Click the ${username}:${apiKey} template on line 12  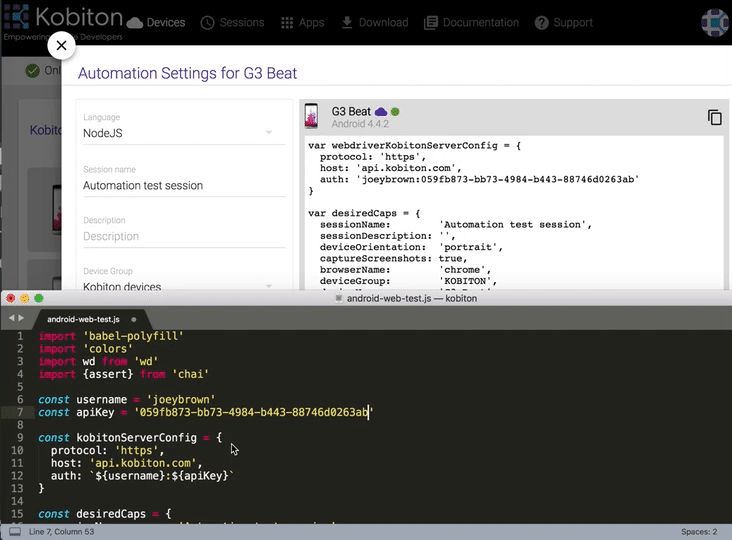162,476
